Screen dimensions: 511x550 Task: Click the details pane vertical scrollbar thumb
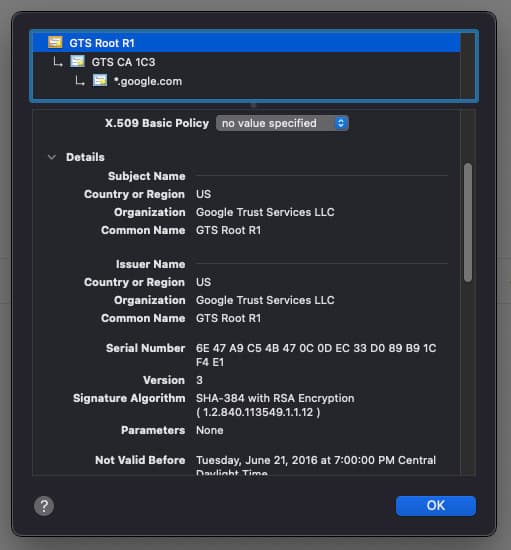[x=468, y=222]
